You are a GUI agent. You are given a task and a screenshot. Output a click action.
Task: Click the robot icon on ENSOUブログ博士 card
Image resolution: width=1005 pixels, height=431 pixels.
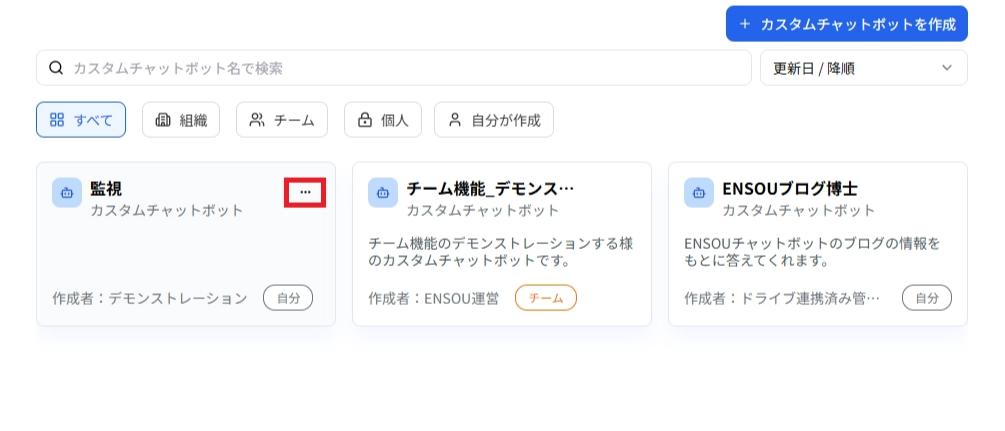point(699,192)
